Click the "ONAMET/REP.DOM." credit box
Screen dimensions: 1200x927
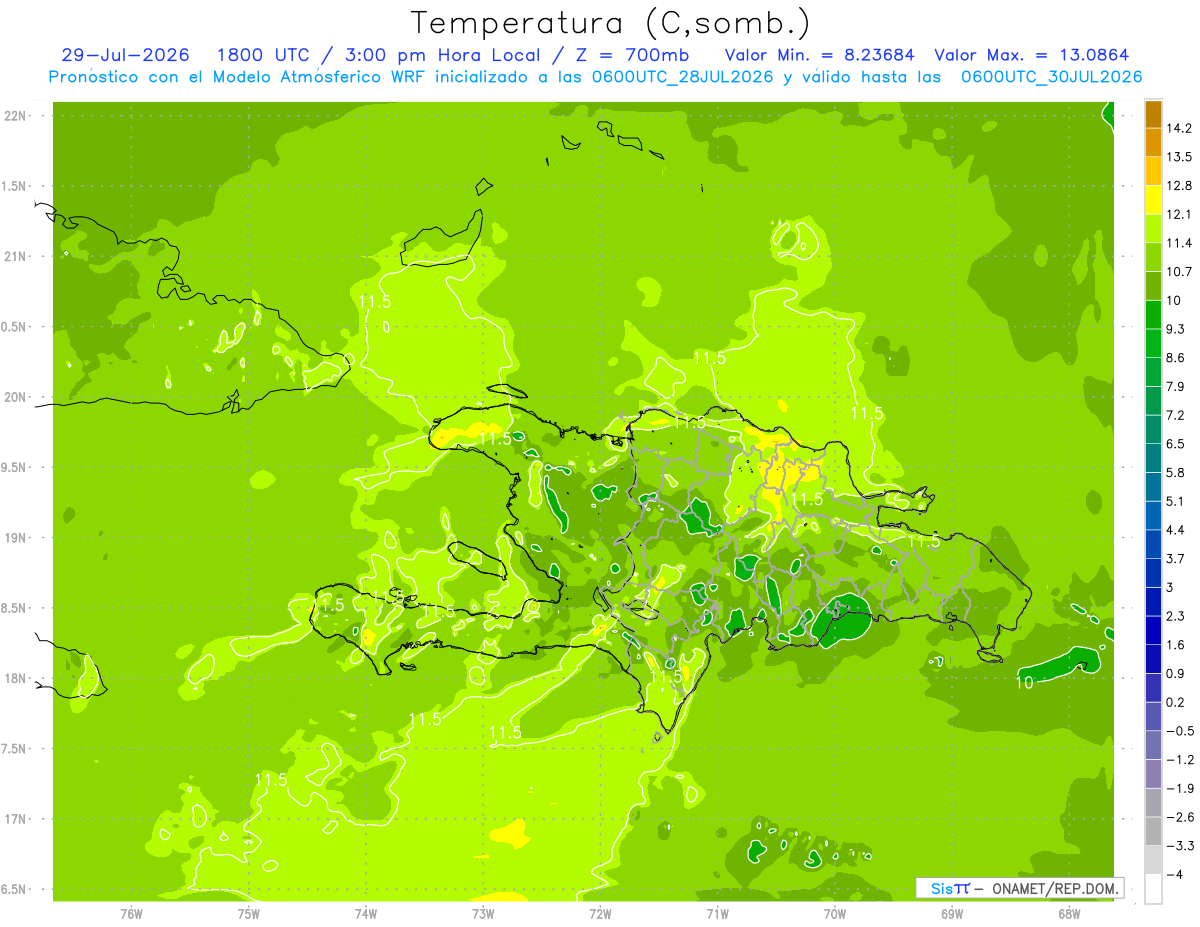1020,888
